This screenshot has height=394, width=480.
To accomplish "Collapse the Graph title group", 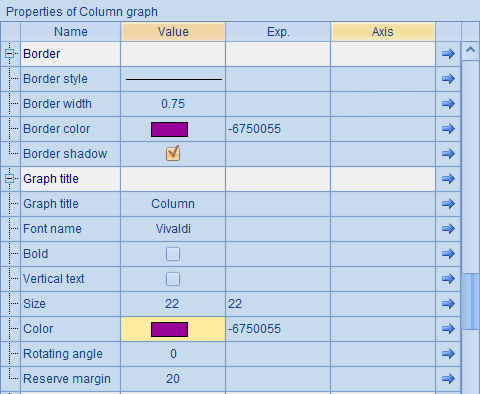I will [9, 179].
